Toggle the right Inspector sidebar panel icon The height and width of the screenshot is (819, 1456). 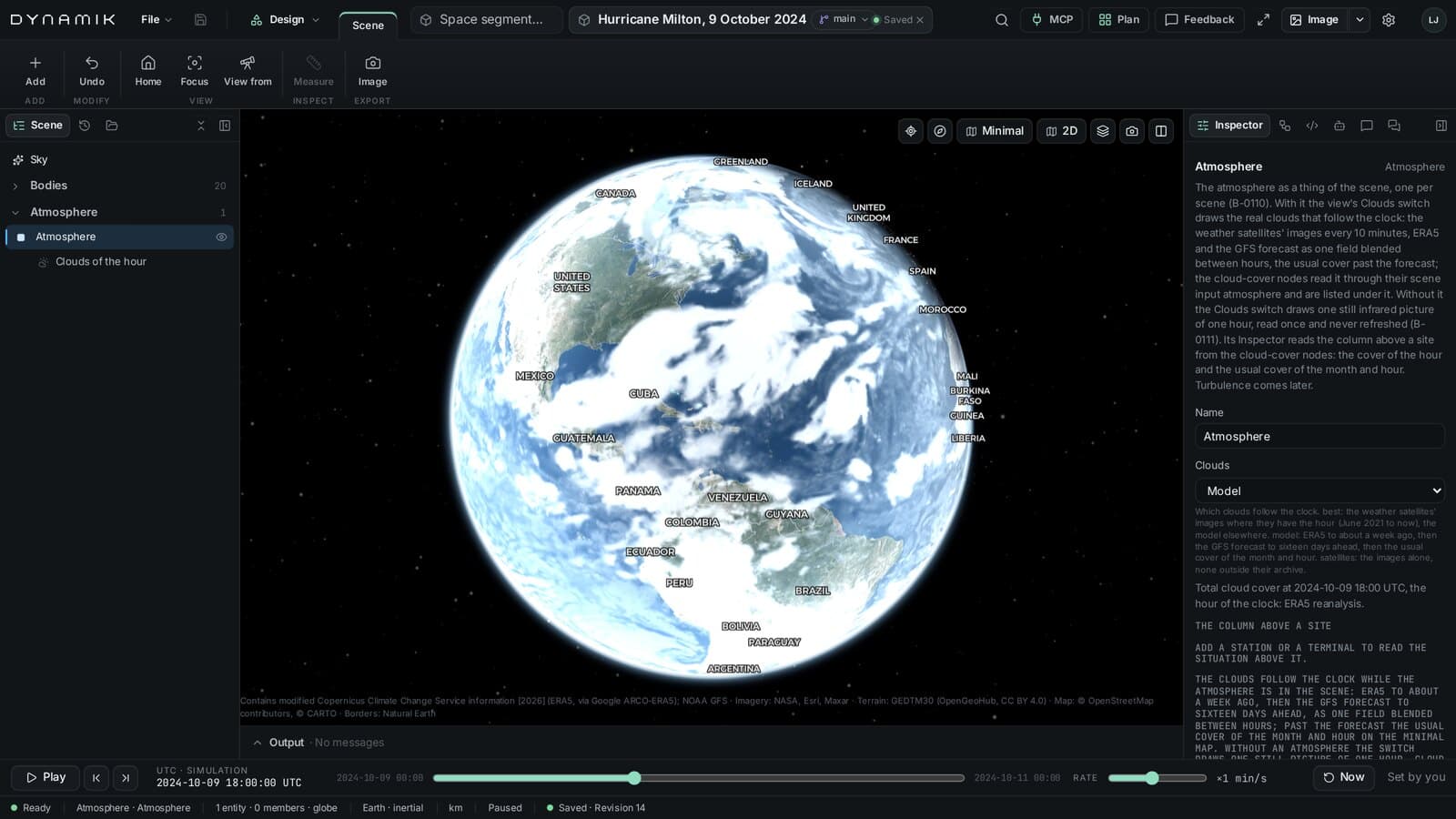(1441, 126)
